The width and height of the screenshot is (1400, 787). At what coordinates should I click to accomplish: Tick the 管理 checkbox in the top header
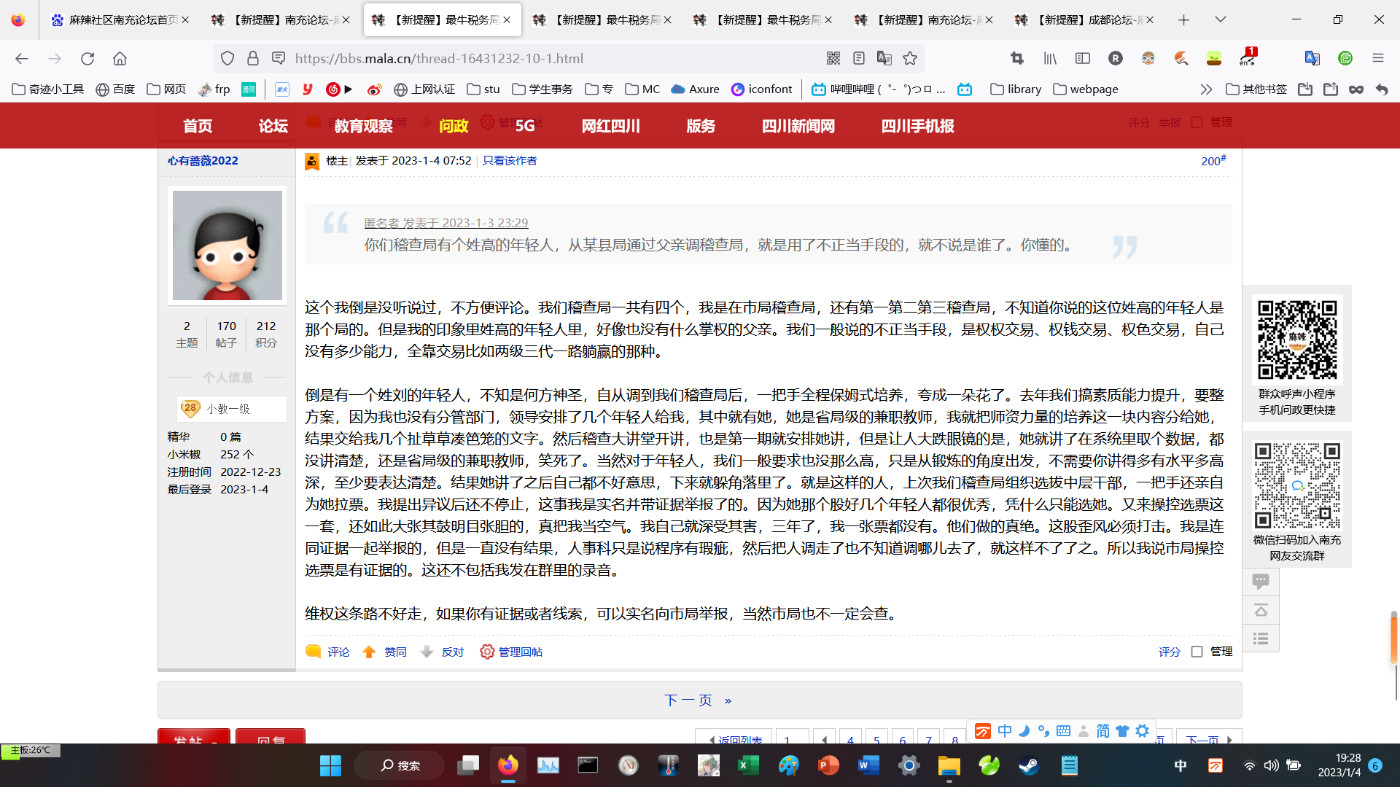coord(1196,122)
